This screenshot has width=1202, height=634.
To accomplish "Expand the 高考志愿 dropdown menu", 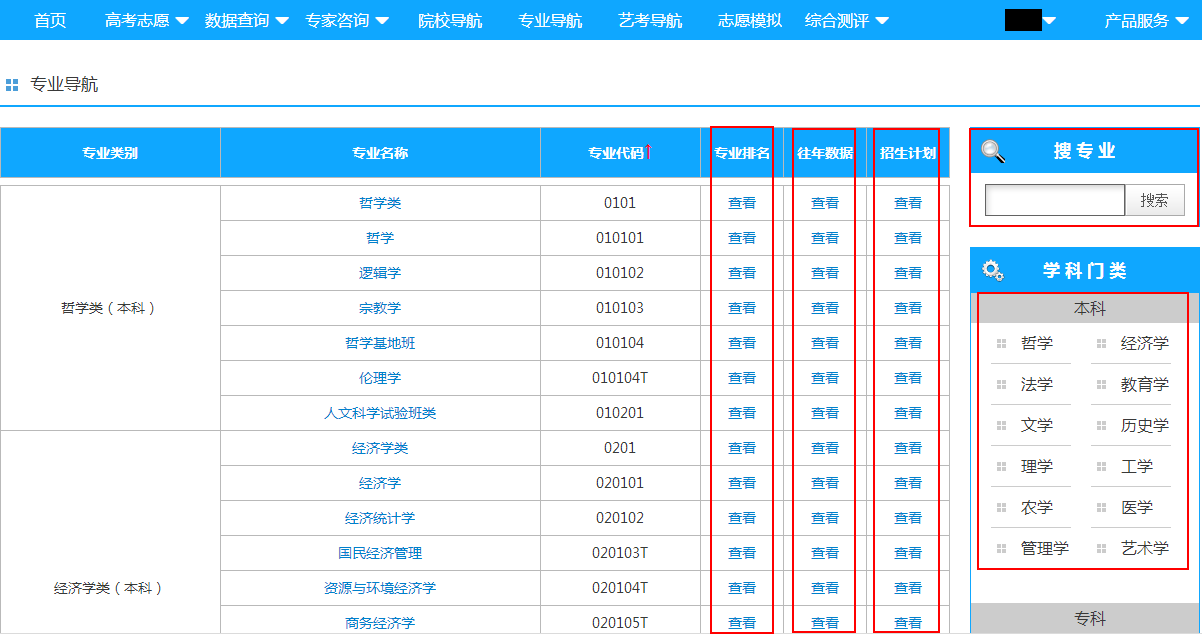I will pyautogui.click(x=146, y=20).
